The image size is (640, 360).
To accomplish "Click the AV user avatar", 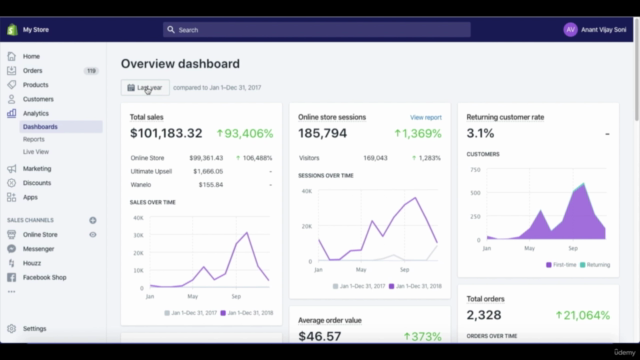I will pyautogui.click(x=571, y=29).
